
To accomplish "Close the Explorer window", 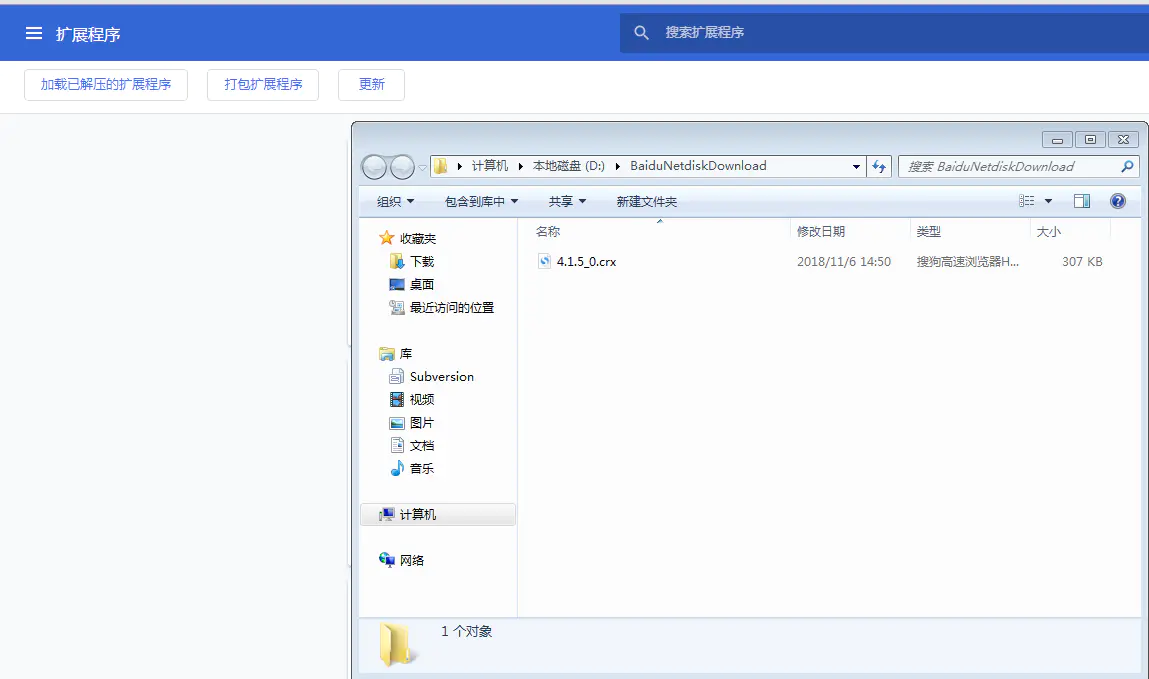I will (x=1123, y=139).
